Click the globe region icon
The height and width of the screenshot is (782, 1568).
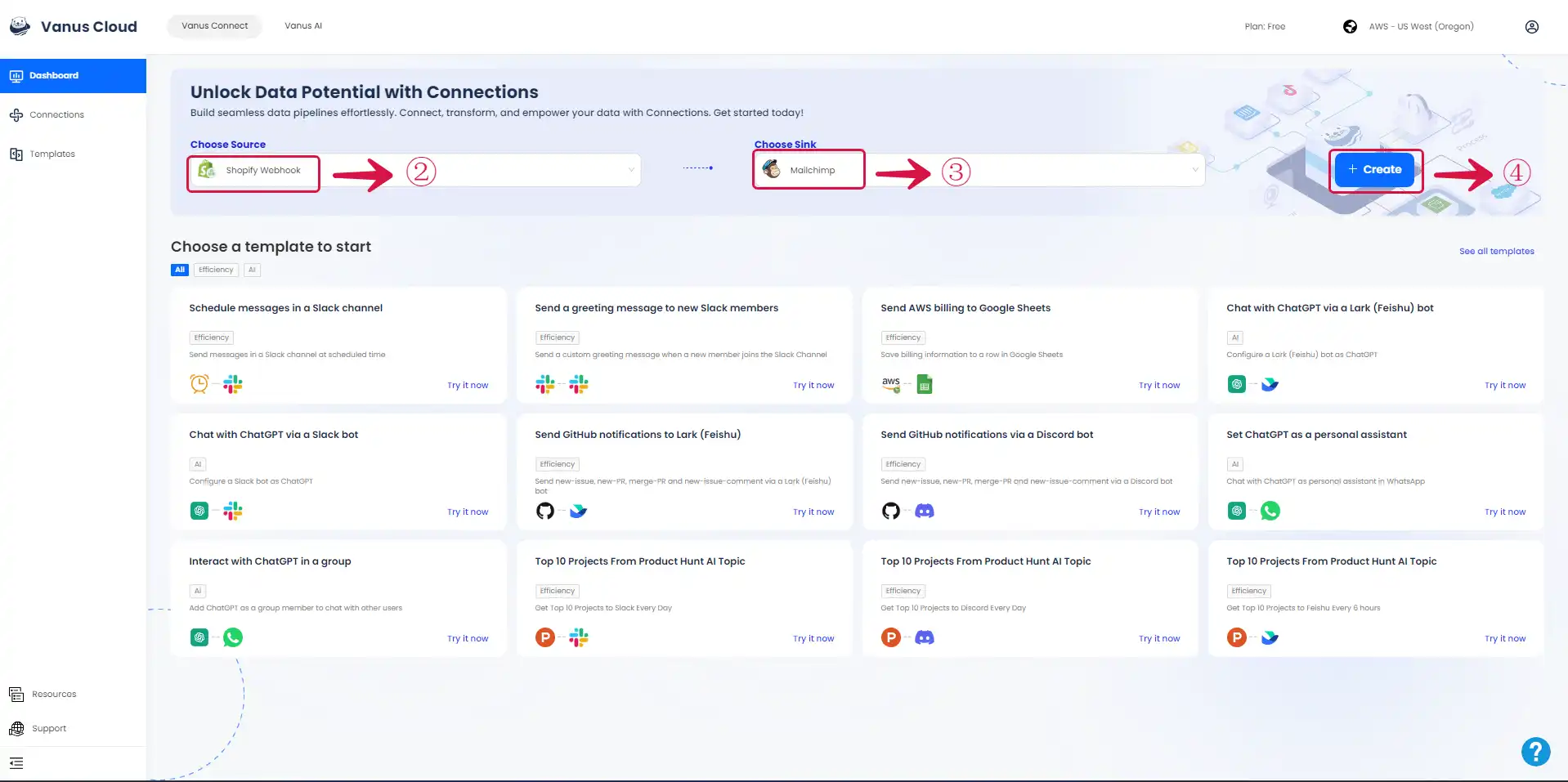(x=1350, y=26)
